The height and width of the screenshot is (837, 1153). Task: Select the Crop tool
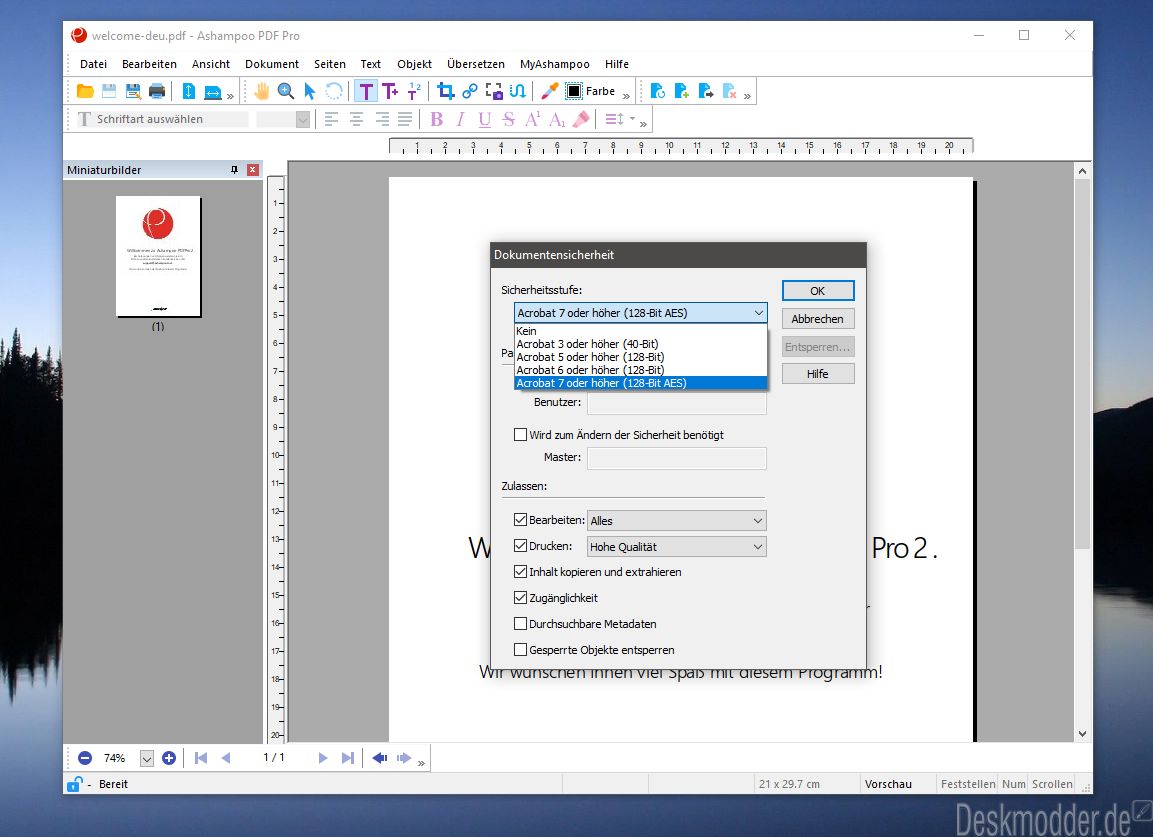tap(446, 91)
